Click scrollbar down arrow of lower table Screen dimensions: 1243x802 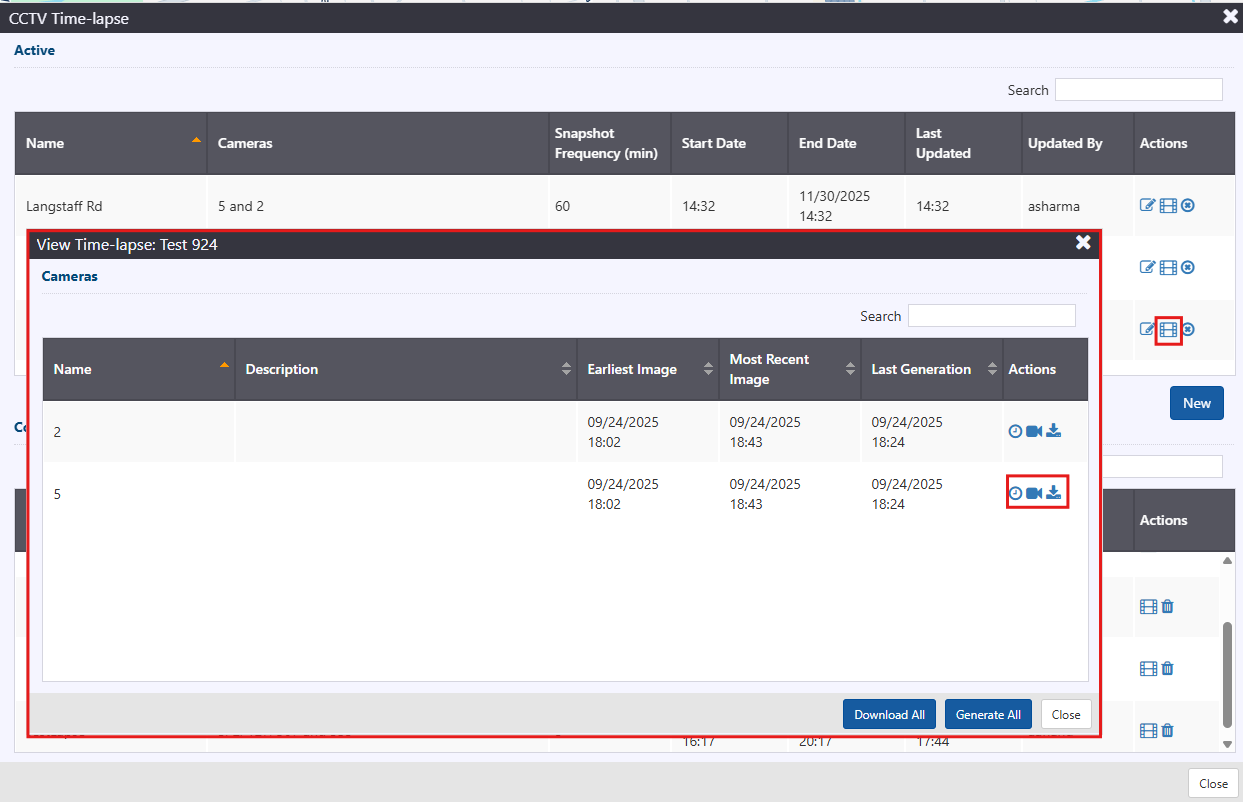[x=1228, y=744]
